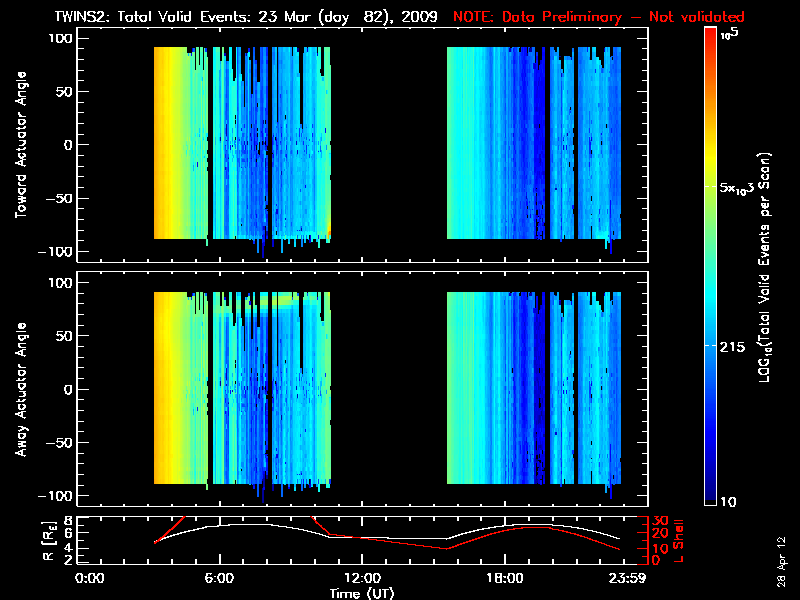Click the yellow-orange band in the Toward panel
Screen dimensions: 800x600
(x=170, y=145)
